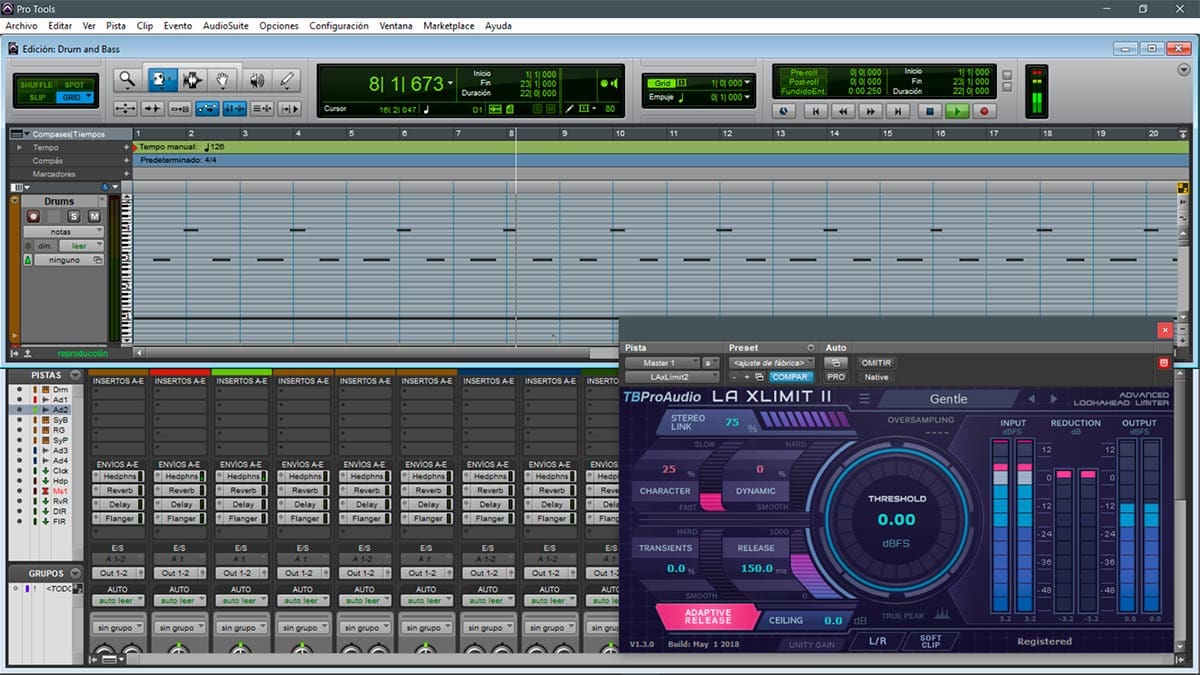Toggle Adaptive Release in the limiter
The height and width of the screenshot is (675, 1200).
point(708,616)
